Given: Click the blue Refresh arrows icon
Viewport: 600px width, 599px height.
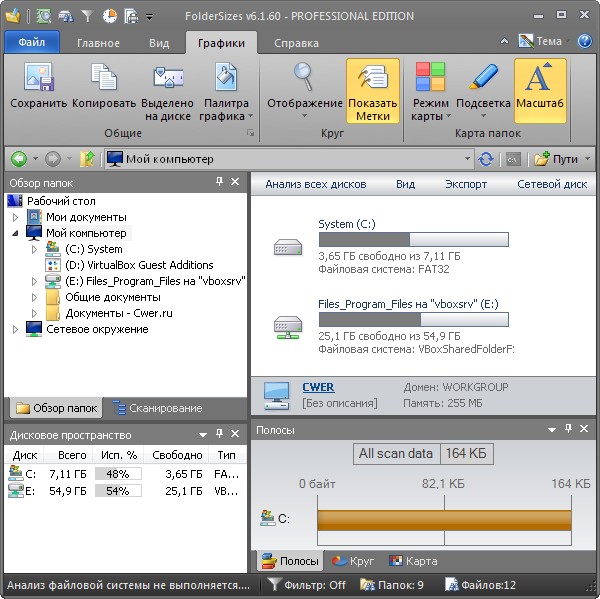Looking at the screenshot, I should point(486,159).
